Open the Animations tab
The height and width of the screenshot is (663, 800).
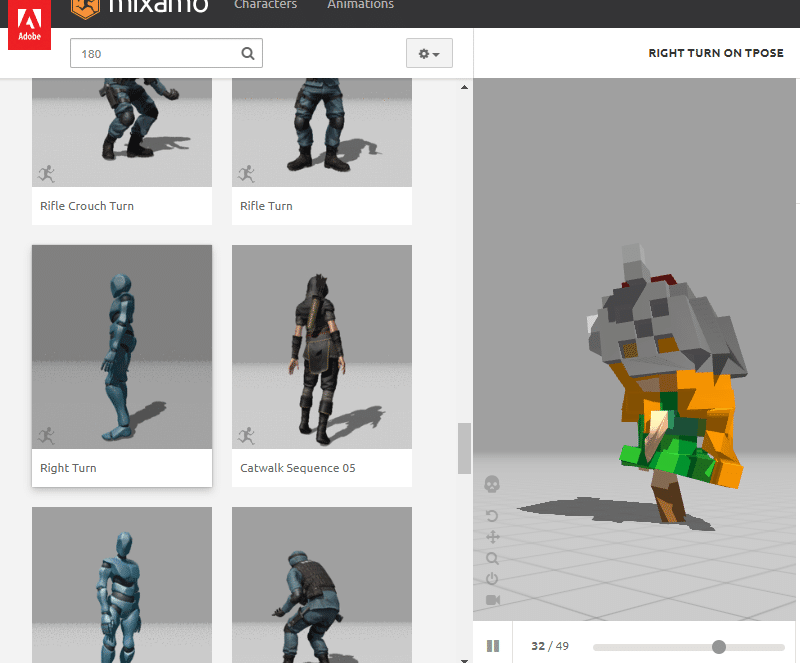click(x=360, y=5)
